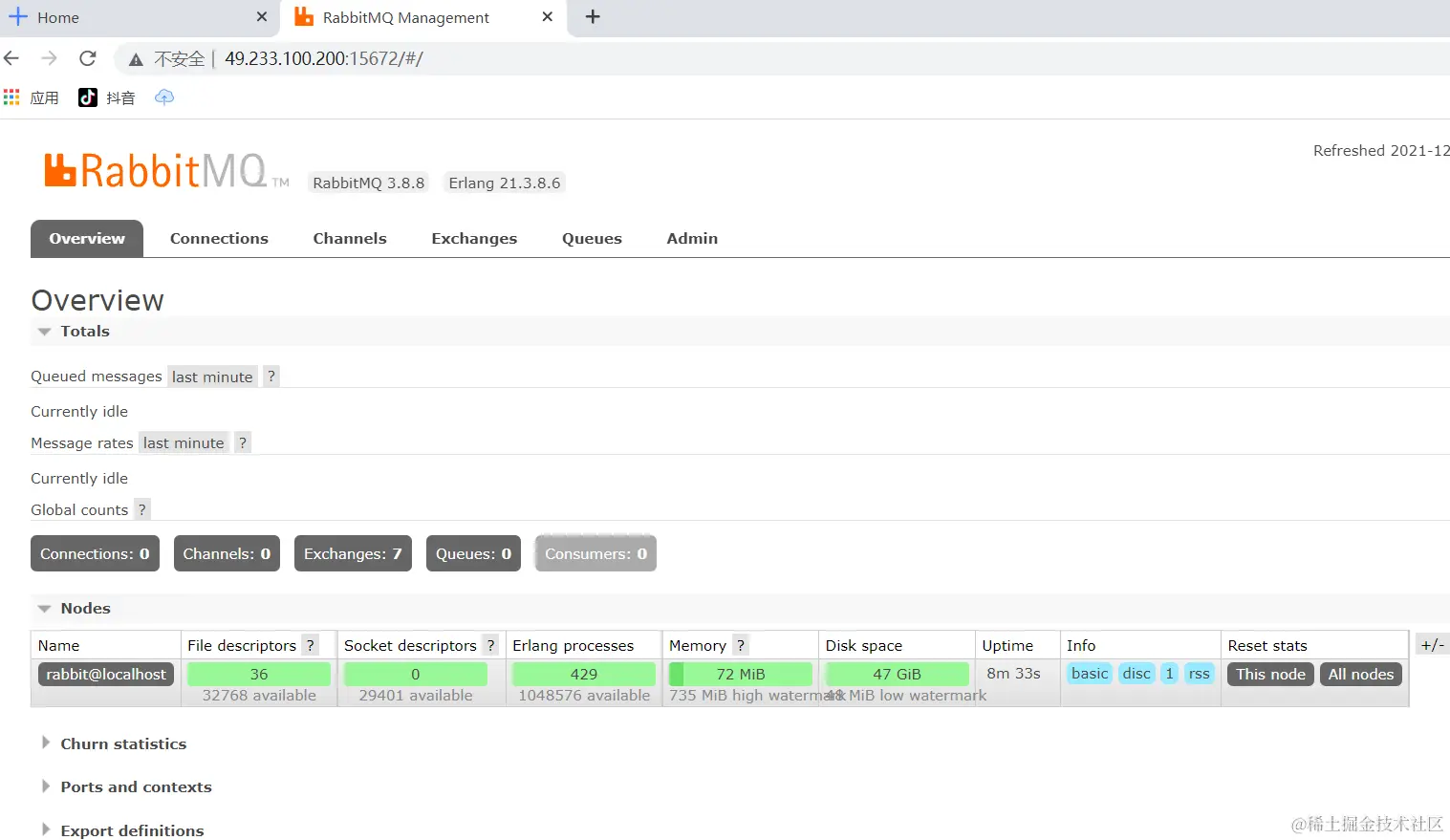Open the Douyin (抖音) bookmark
1450x840 pixels.
tap(107, 97)
